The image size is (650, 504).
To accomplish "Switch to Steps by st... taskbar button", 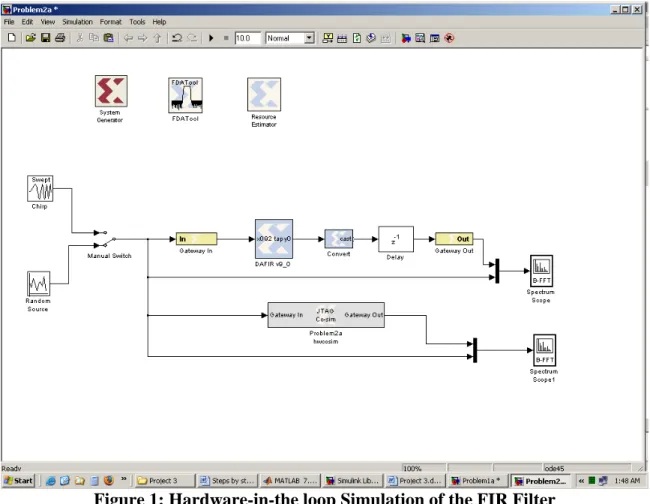I will pos(228,481).
